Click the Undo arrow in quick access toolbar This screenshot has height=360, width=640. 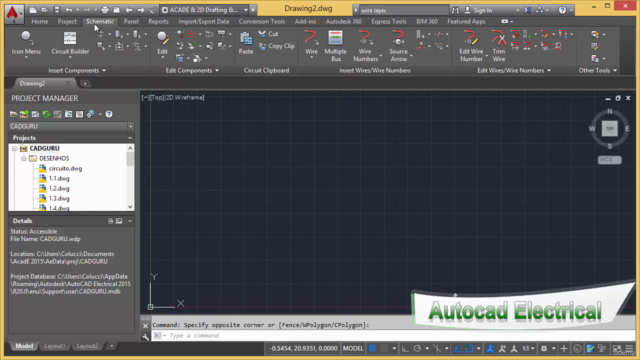coord(69,10)
